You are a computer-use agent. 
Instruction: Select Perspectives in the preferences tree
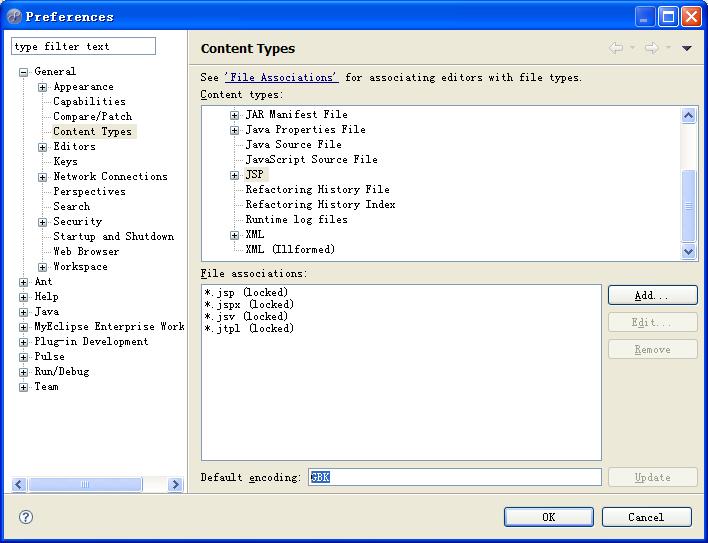(x=89, y=191)
